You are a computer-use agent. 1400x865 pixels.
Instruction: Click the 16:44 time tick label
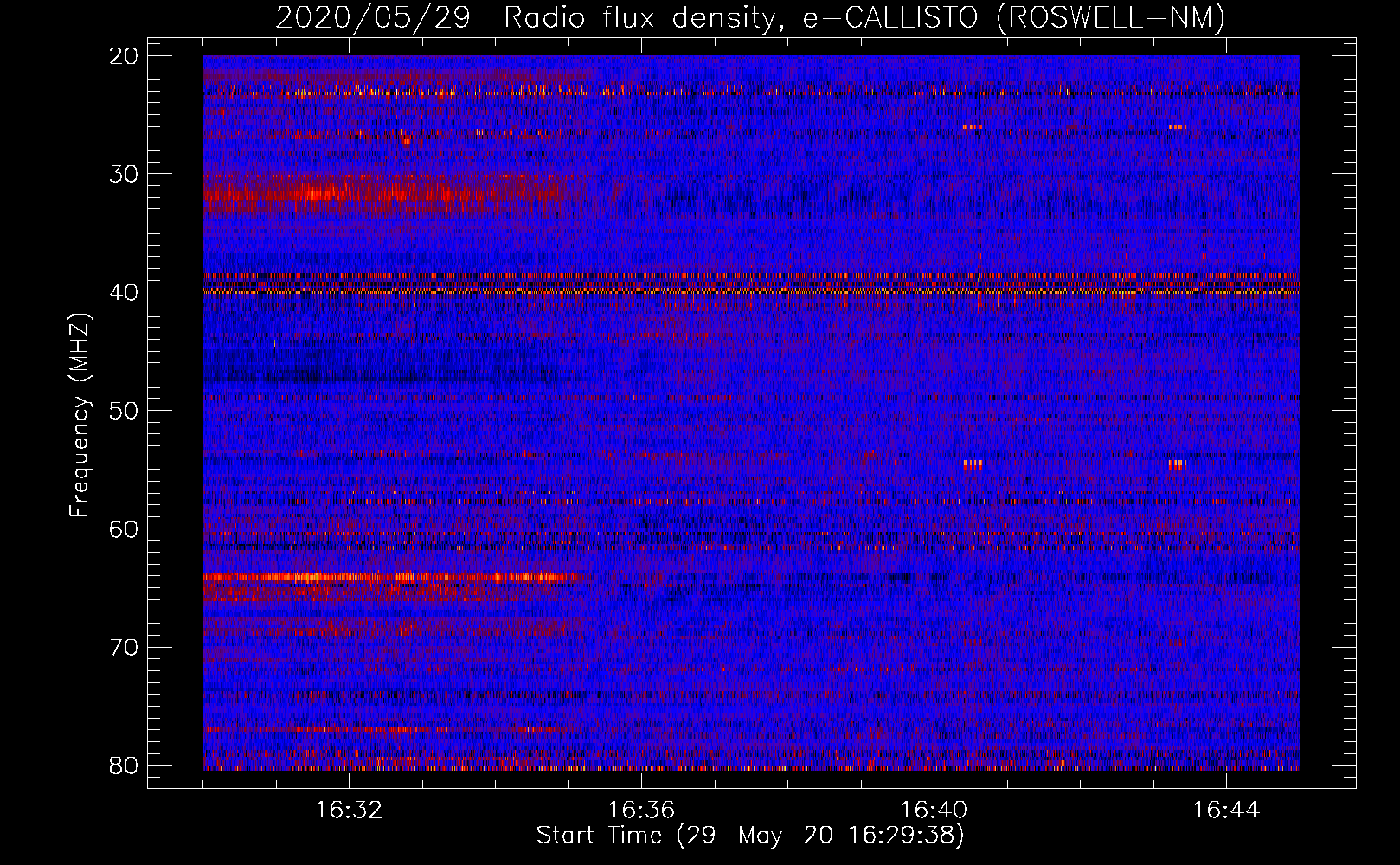[1226, 811]
